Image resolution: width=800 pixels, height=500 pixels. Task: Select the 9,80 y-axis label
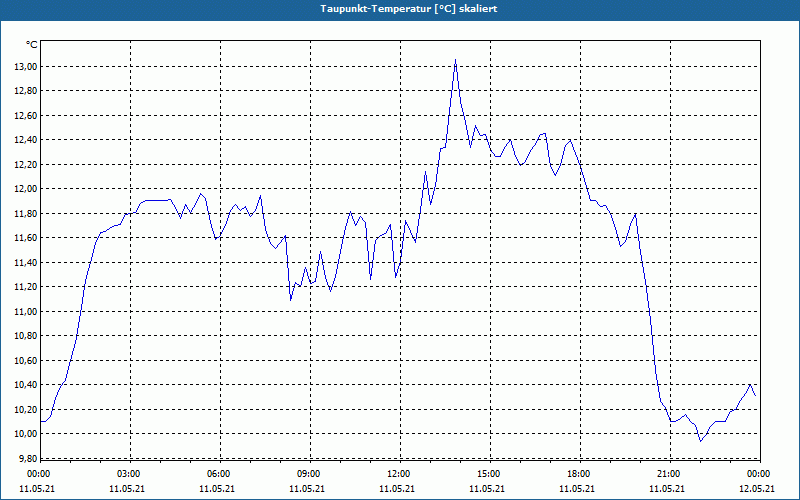27,458
